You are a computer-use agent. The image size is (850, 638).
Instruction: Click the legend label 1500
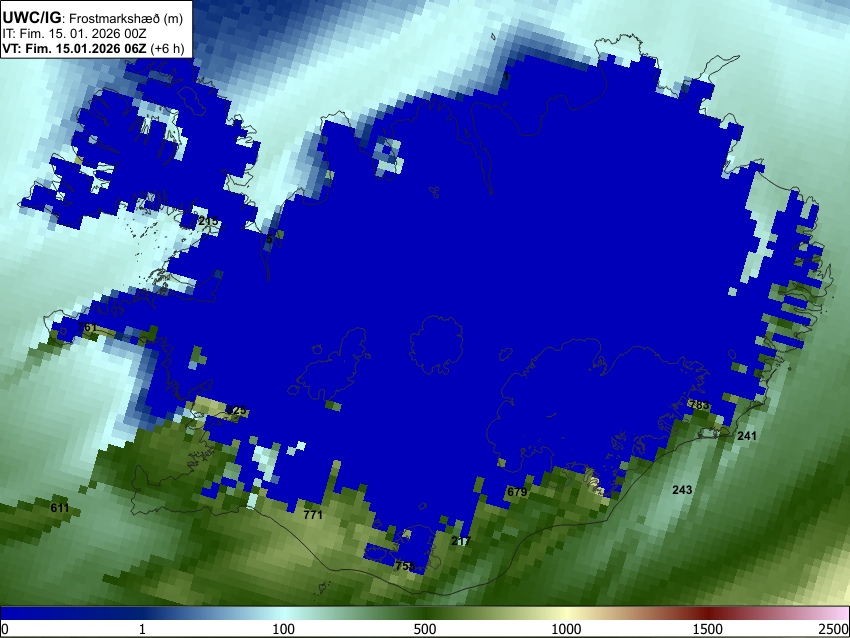tap(708, 629)
